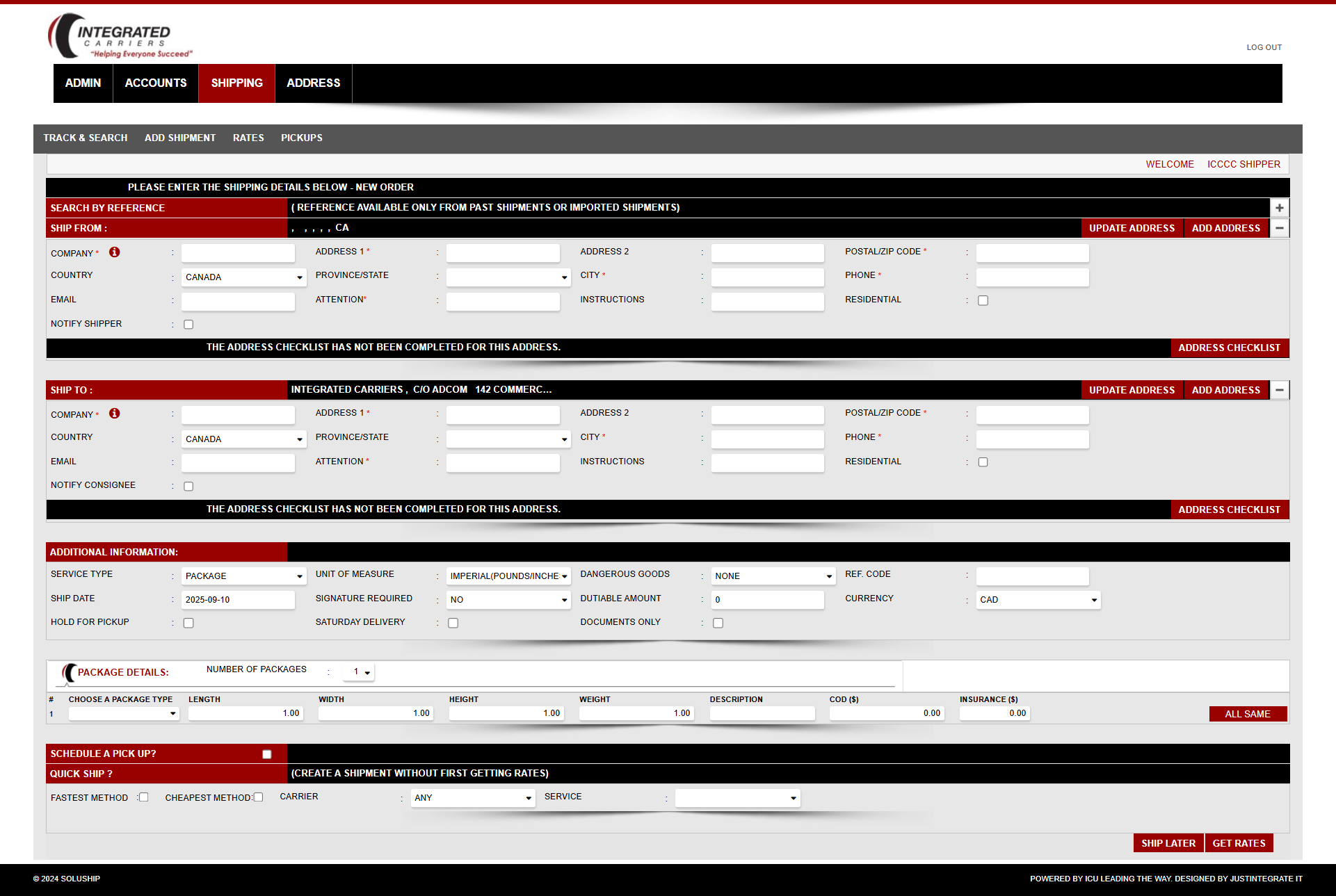Click the Ship To Phone field

(1032, 439)
